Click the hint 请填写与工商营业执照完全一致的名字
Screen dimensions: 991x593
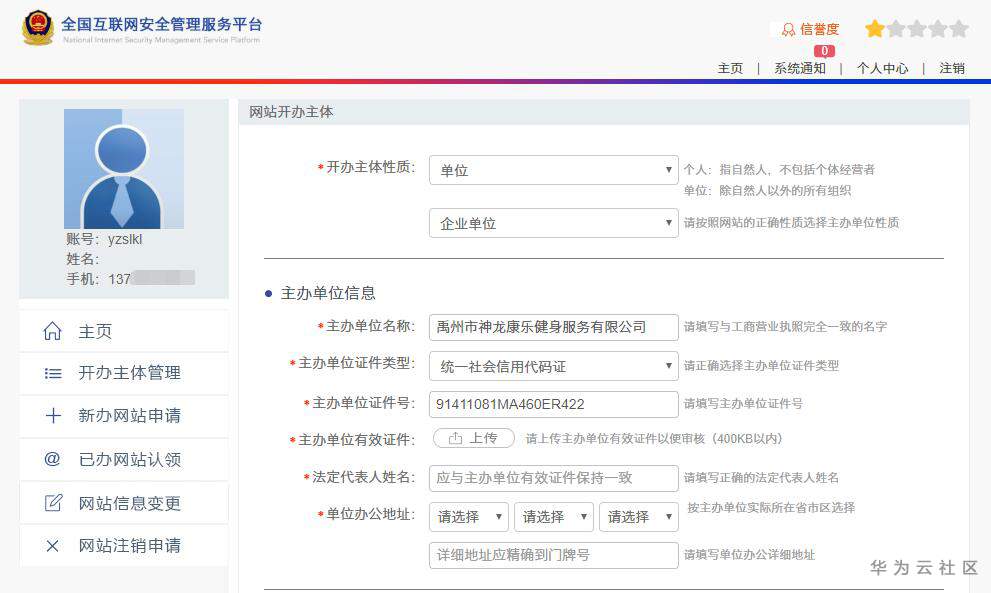pos(785,327)
